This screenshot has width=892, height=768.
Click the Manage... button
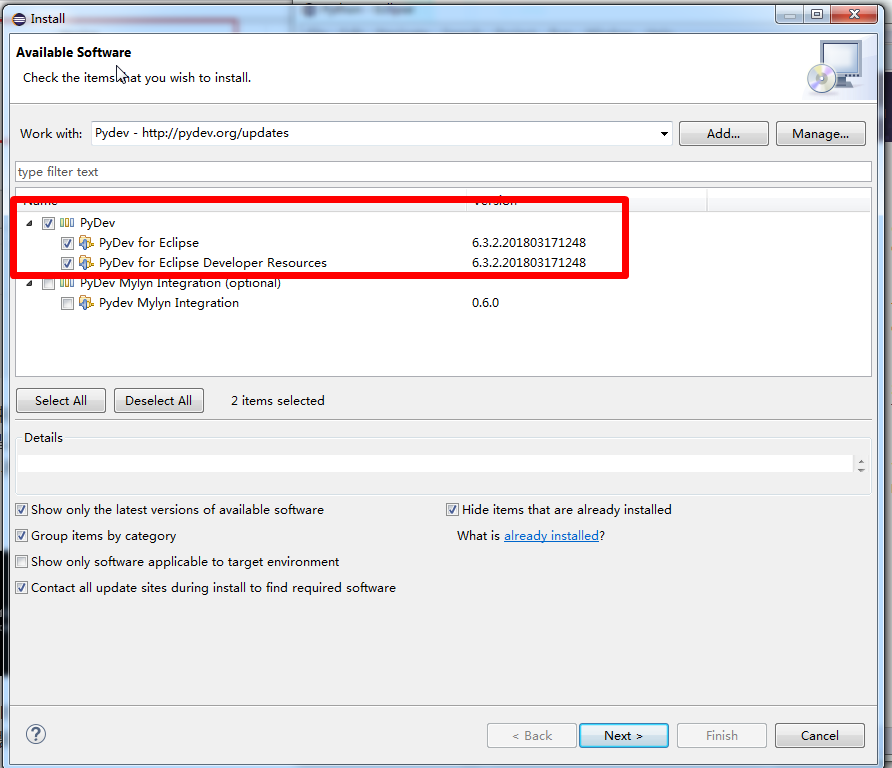[x=820, y=134]
